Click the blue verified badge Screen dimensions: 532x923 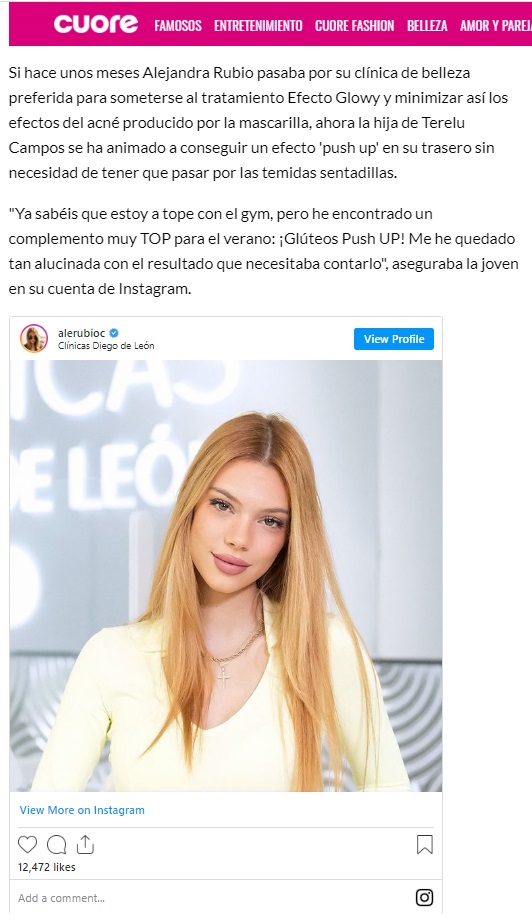coord(114,333)
